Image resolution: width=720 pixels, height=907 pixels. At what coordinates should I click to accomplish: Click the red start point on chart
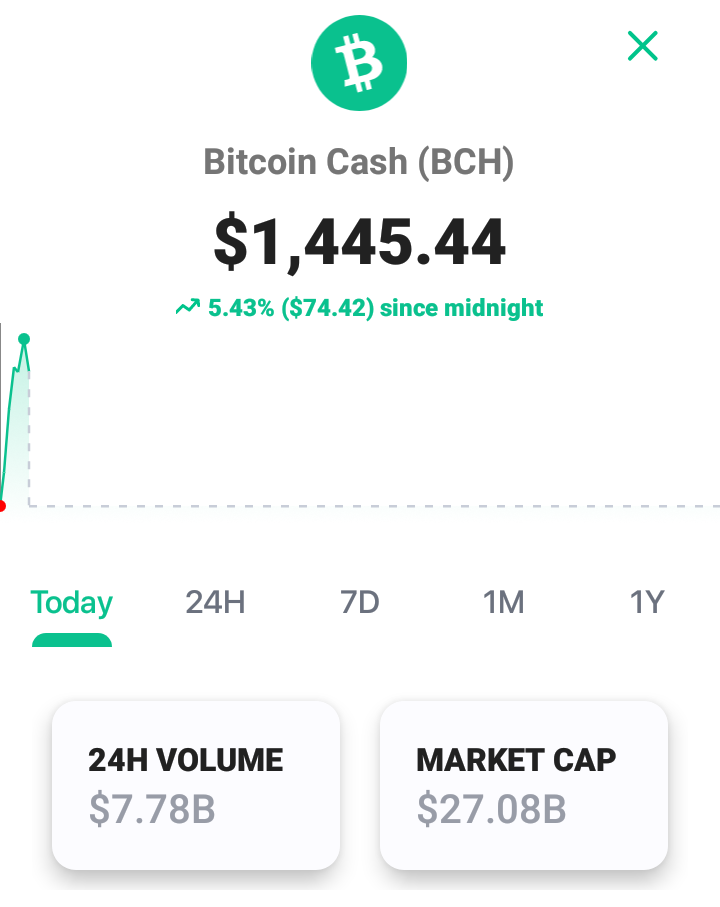[x=2, y=507]
